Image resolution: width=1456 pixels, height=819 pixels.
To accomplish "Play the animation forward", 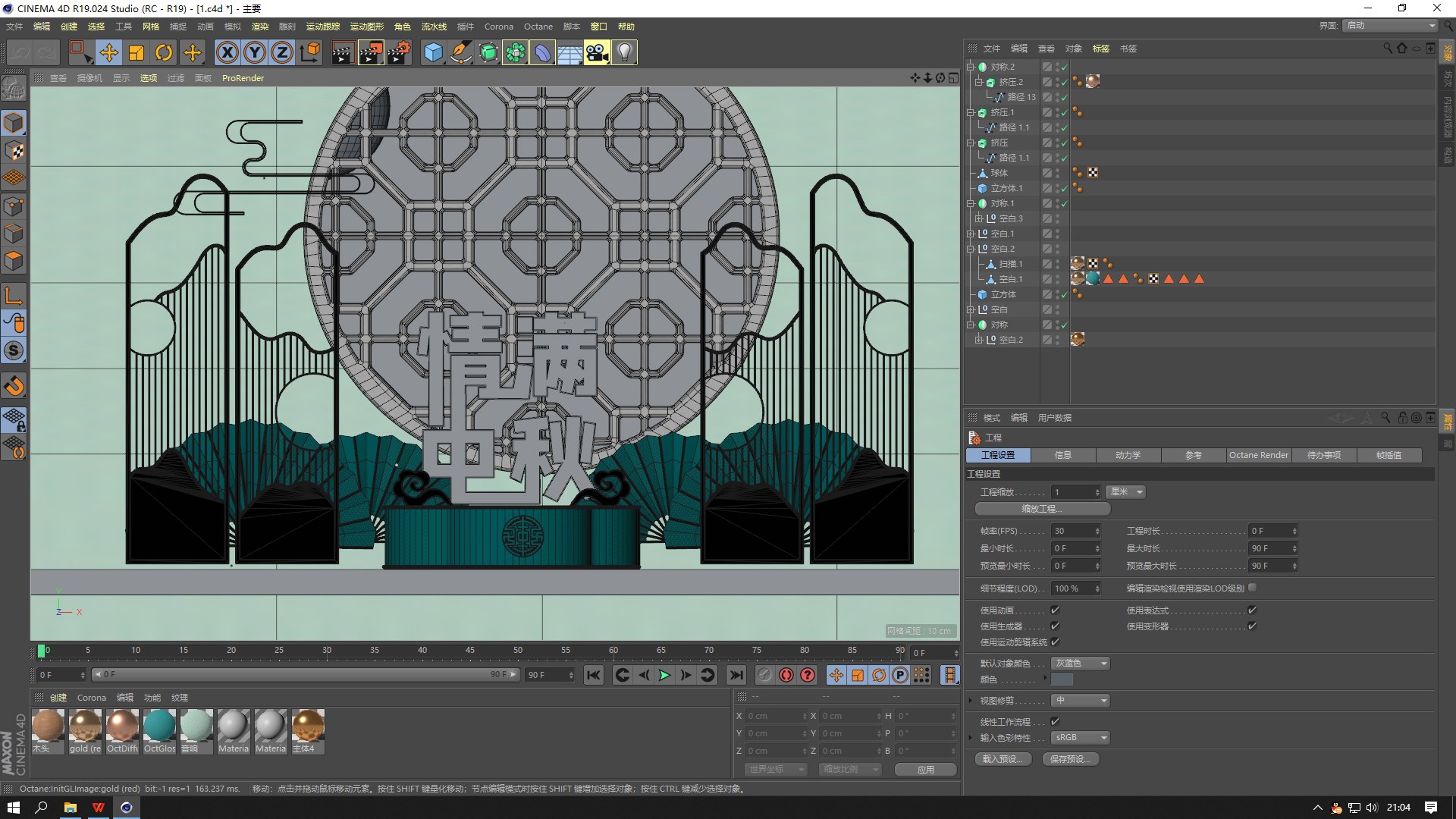I will click(x=664, y=675).
